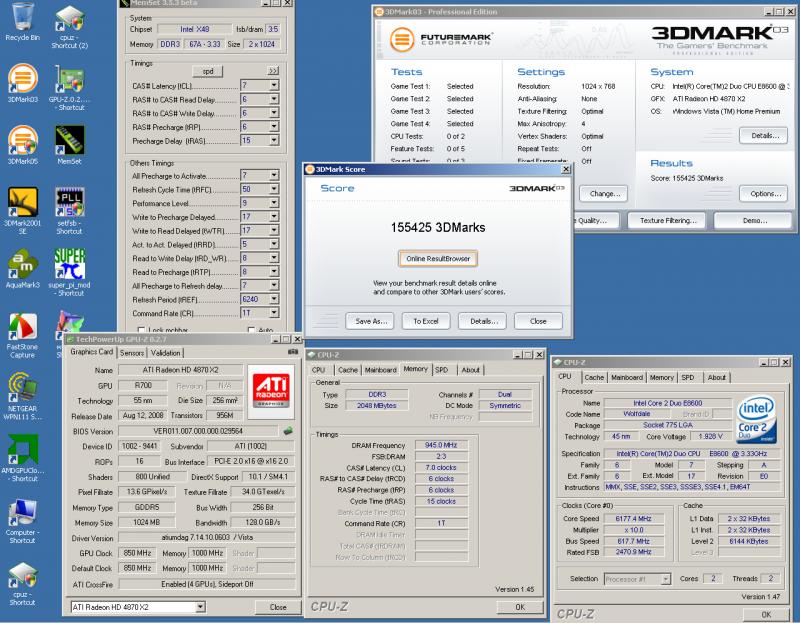Open the setfsb - Shortcut desktop icon
This screenshot has width=800, height=623.
69,210
